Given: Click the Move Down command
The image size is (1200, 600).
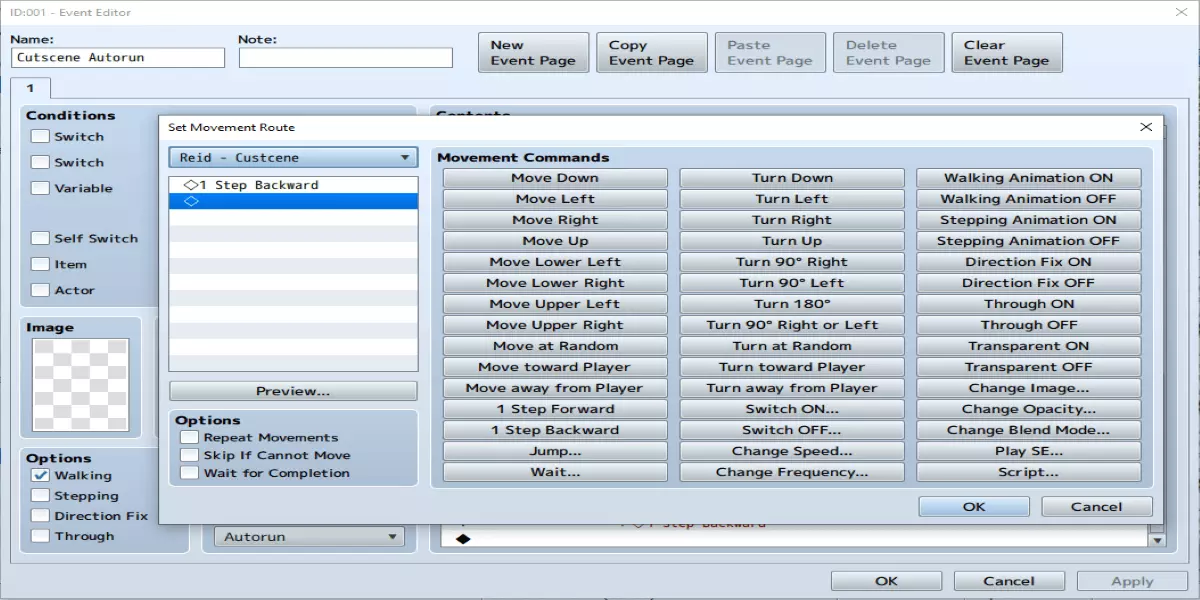Looking at the screenshot, I should [x=555, y=178].
